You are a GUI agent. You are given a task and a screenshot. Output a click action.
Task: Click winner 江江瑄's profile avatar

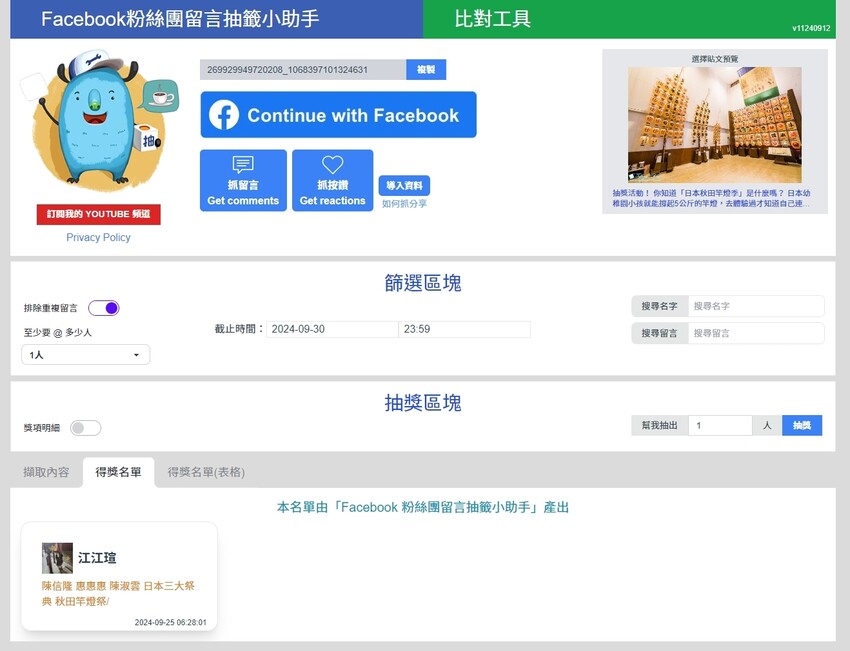click(x=57, y=558)
